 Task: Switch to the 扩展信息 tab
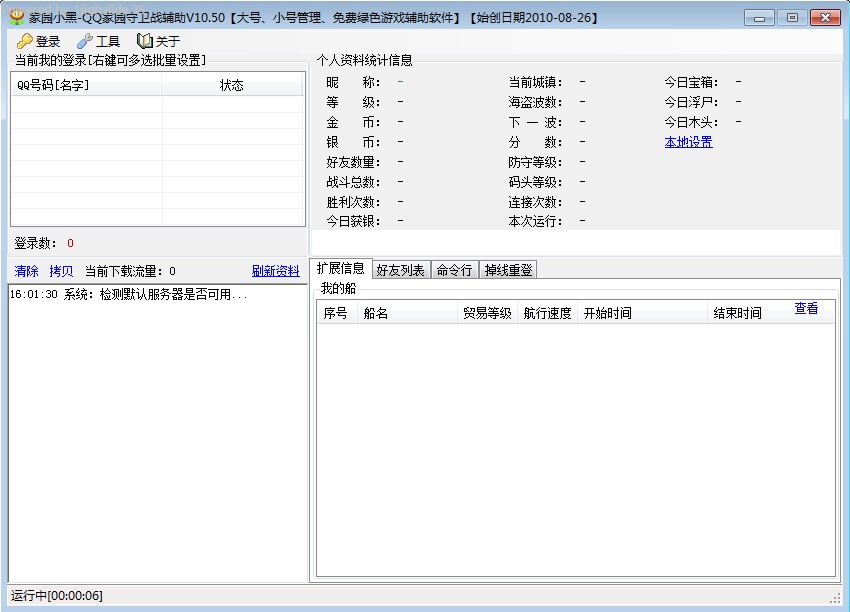pyautogui.click(x=340, y=268)
